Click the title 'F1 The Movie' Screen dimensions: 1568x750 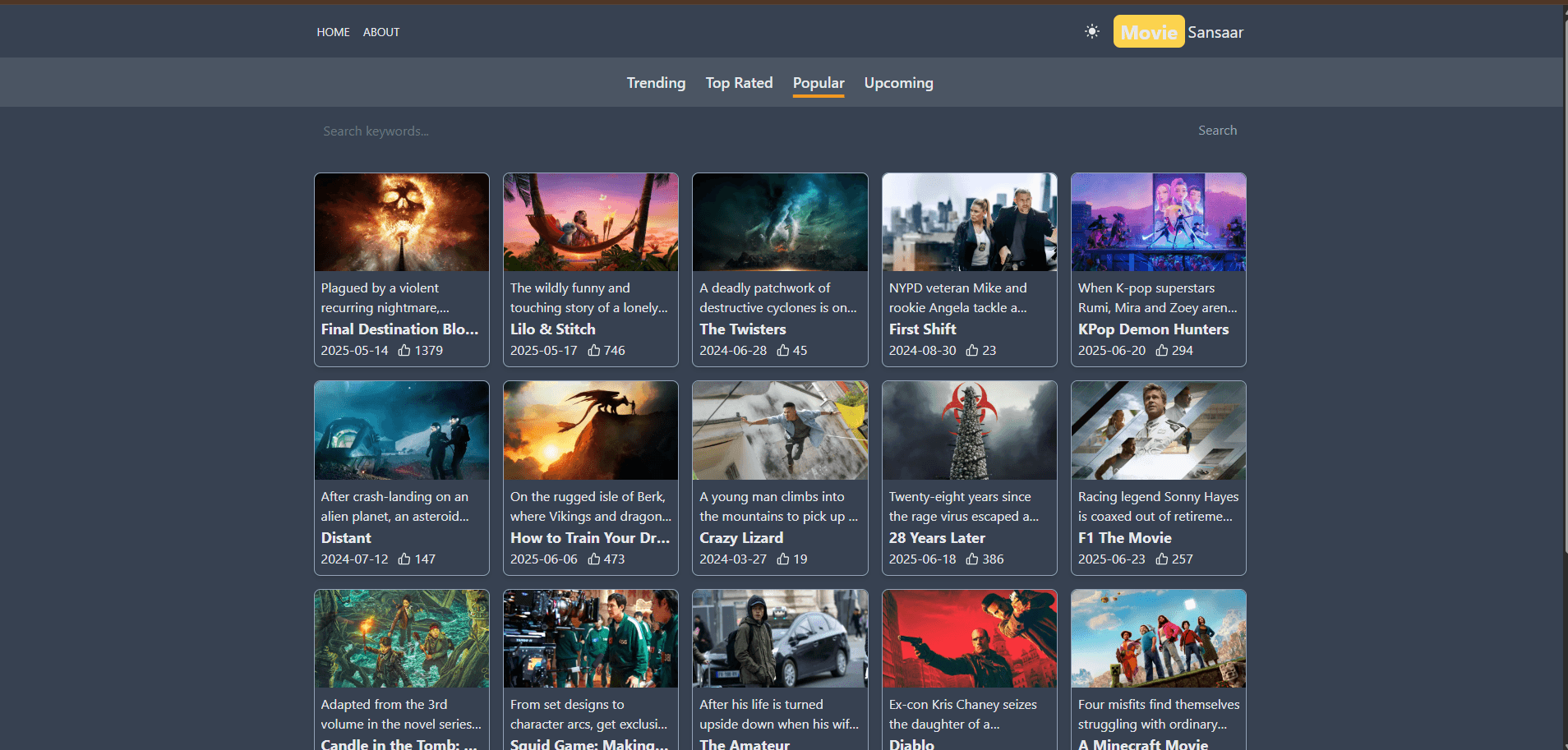click(1125, 538)
